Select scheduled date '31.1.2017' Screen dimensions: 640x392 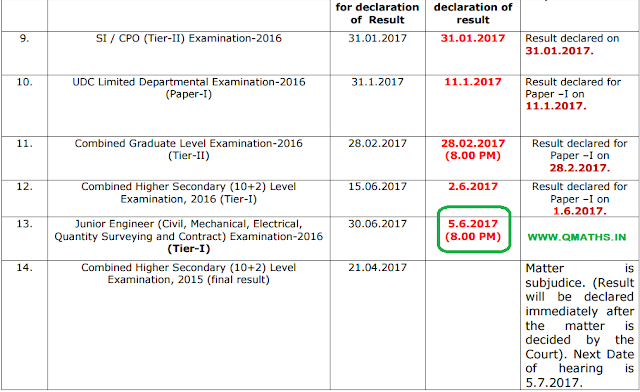pyautogui.click(x=377, y=82)
